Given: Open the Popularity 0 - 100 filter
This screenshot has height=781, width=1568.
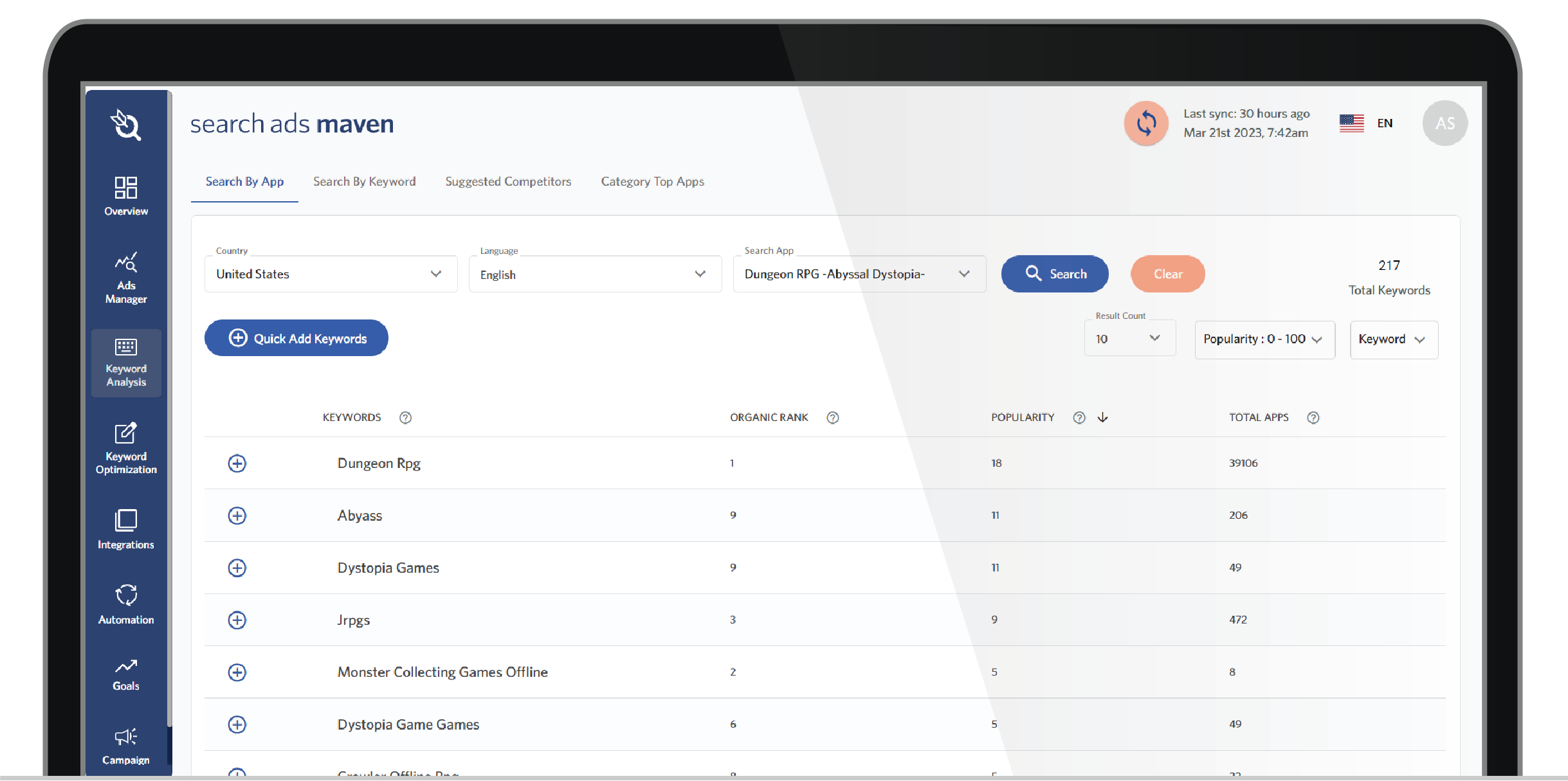Looking at the screenshot, I should (x=1264, y=339).
